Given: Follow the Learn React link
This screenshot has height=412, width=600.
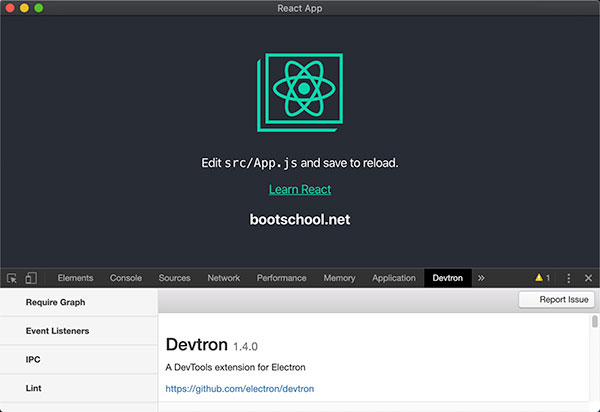Looking at the screenshot, I should click(x=300, y=189).
